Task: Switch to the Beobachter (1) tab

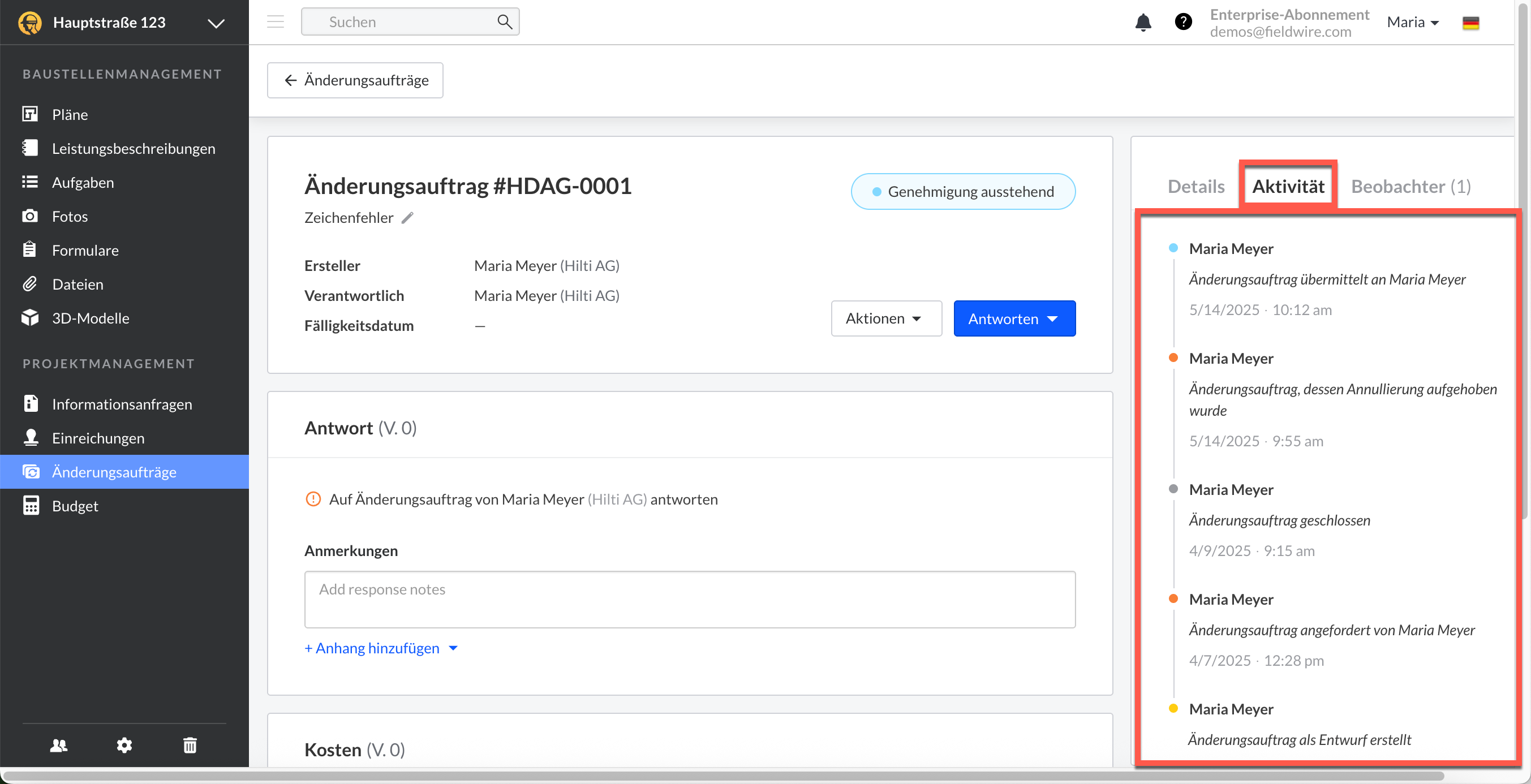Action: (1410, 187)
